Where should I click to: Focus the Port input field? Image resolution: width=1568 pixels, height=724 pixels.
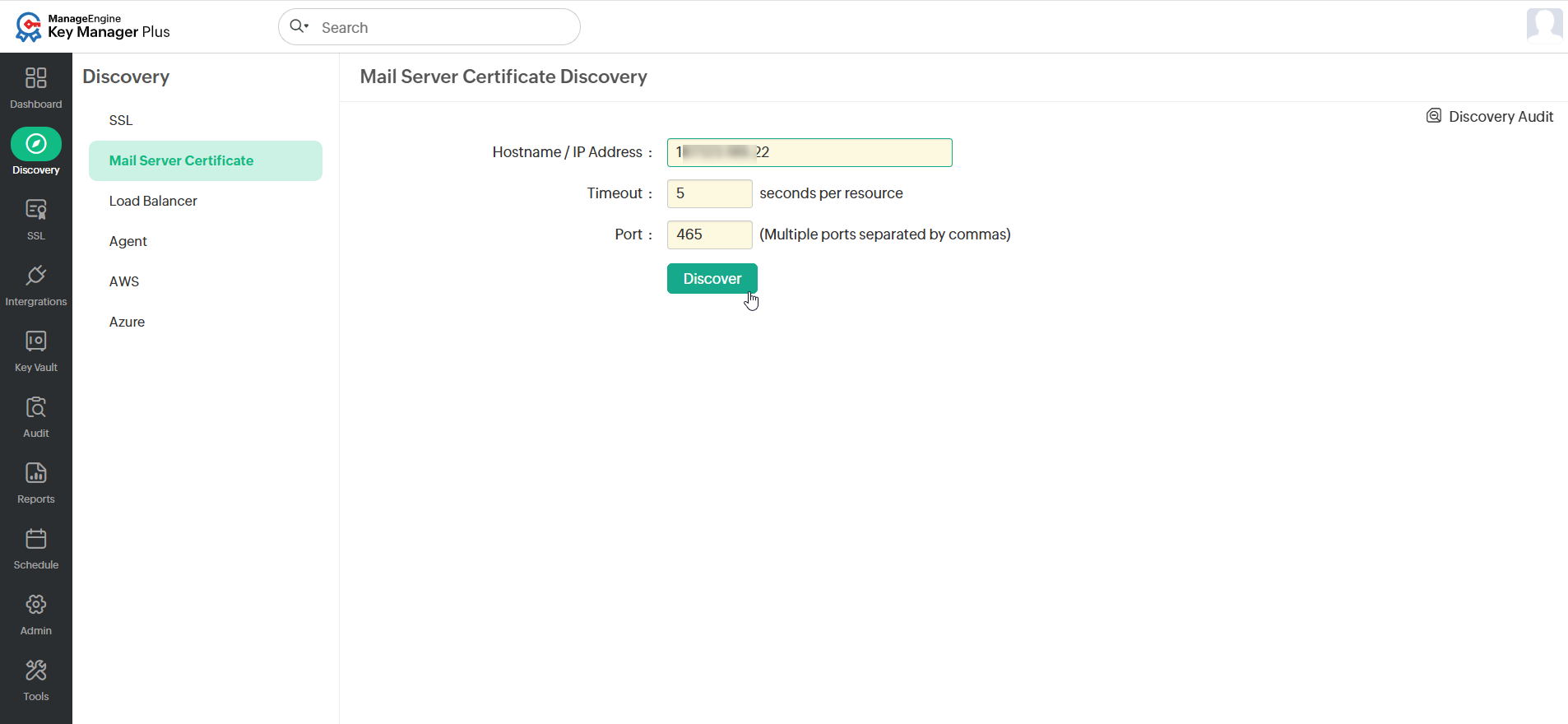pyautogui.click(x=709, y=234)
